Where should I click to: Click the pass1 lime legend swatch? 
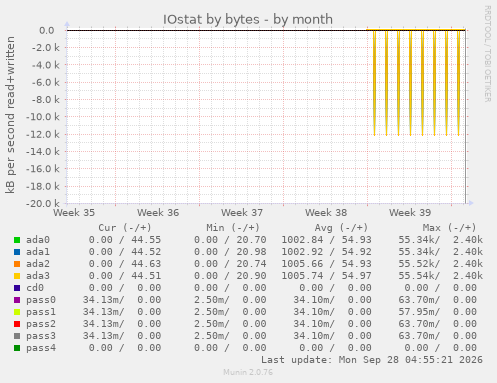pyautogui.click(x=17, y=312)
